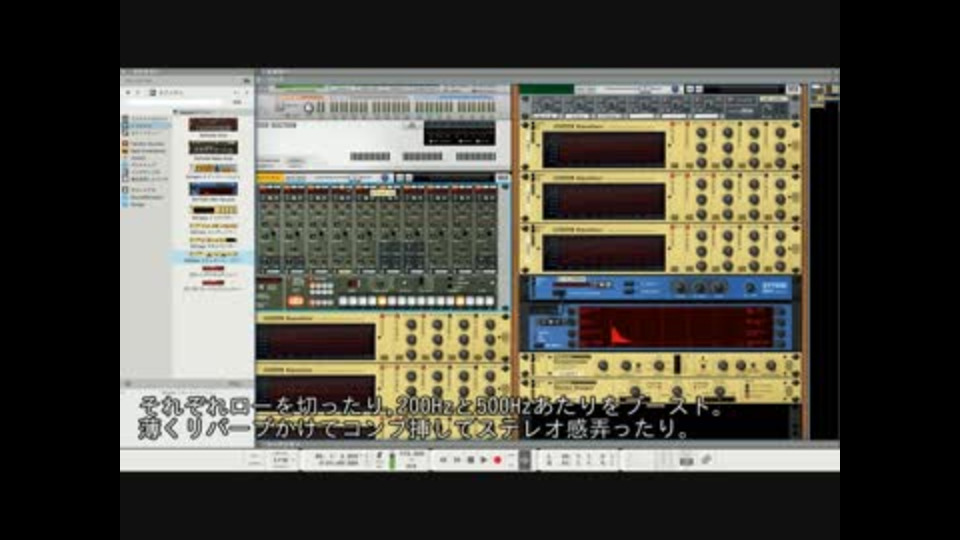
Task: Go back with the browser back arrow
Action: [128, 92]
